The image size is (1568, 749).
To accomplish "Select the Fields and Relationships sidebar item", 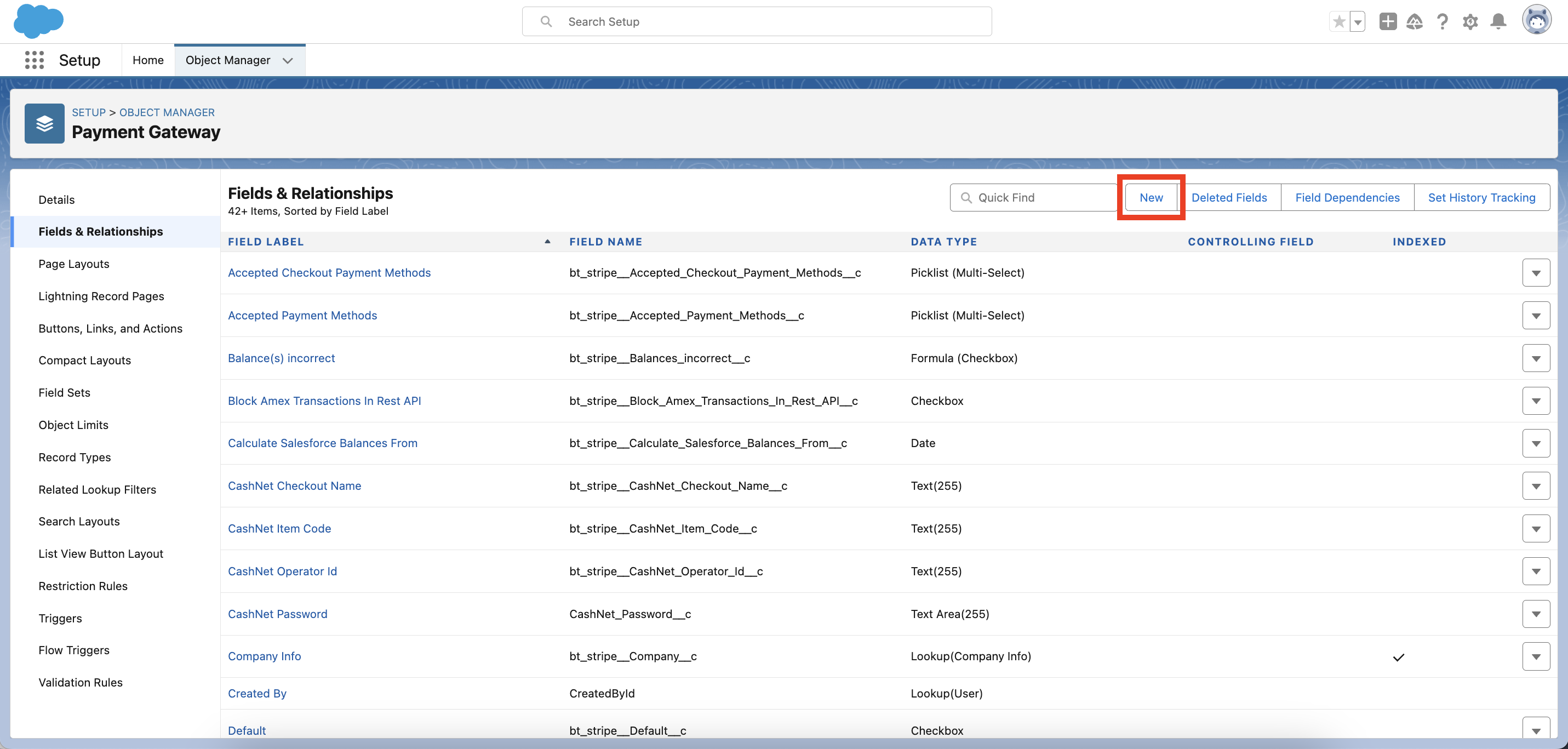I will click(x=100, y=231).
